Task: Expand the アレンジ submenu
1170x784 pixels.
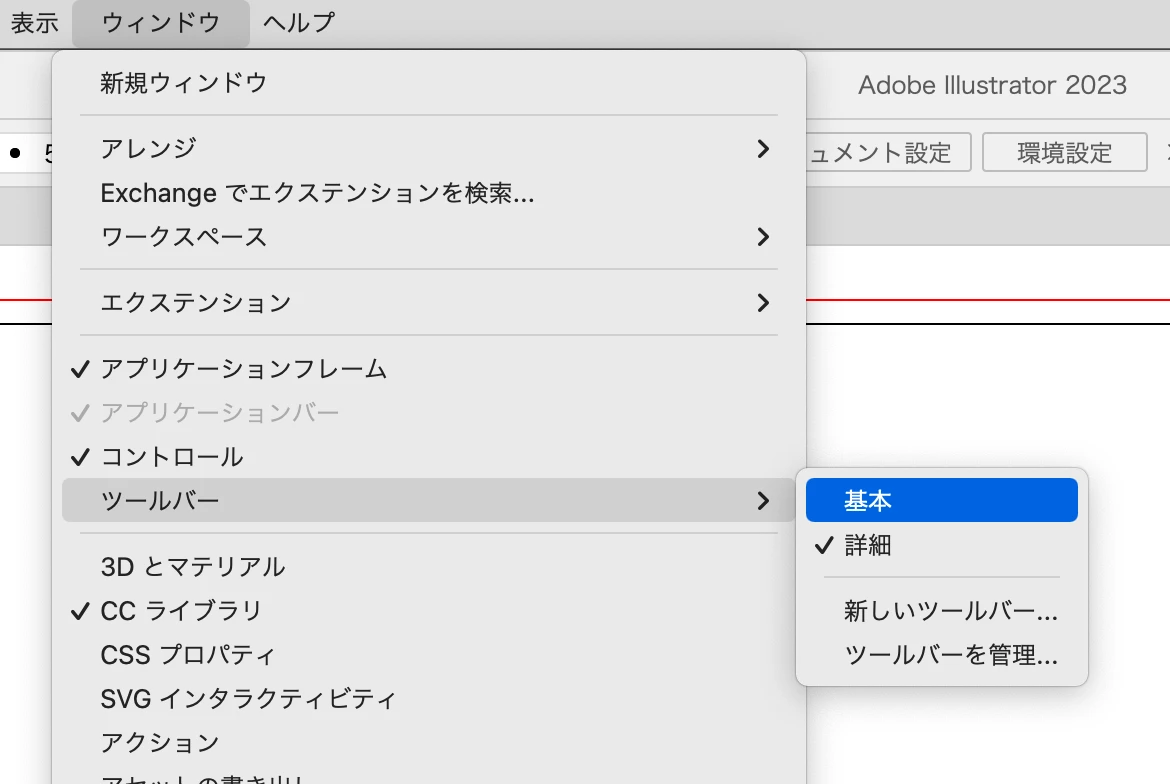Action: tap(428, 148)
